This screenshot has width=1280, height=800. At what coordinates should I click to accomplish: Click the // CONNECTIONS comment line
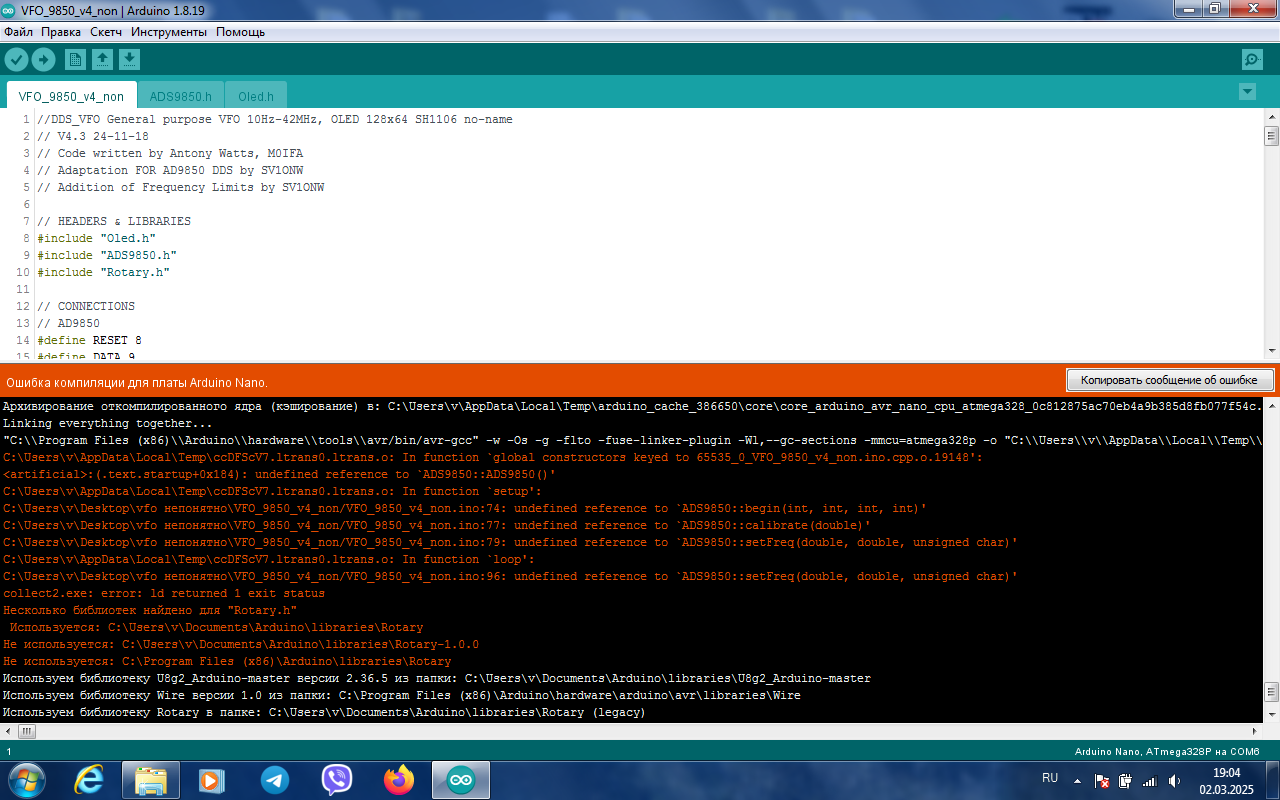(x=86, y=306)
